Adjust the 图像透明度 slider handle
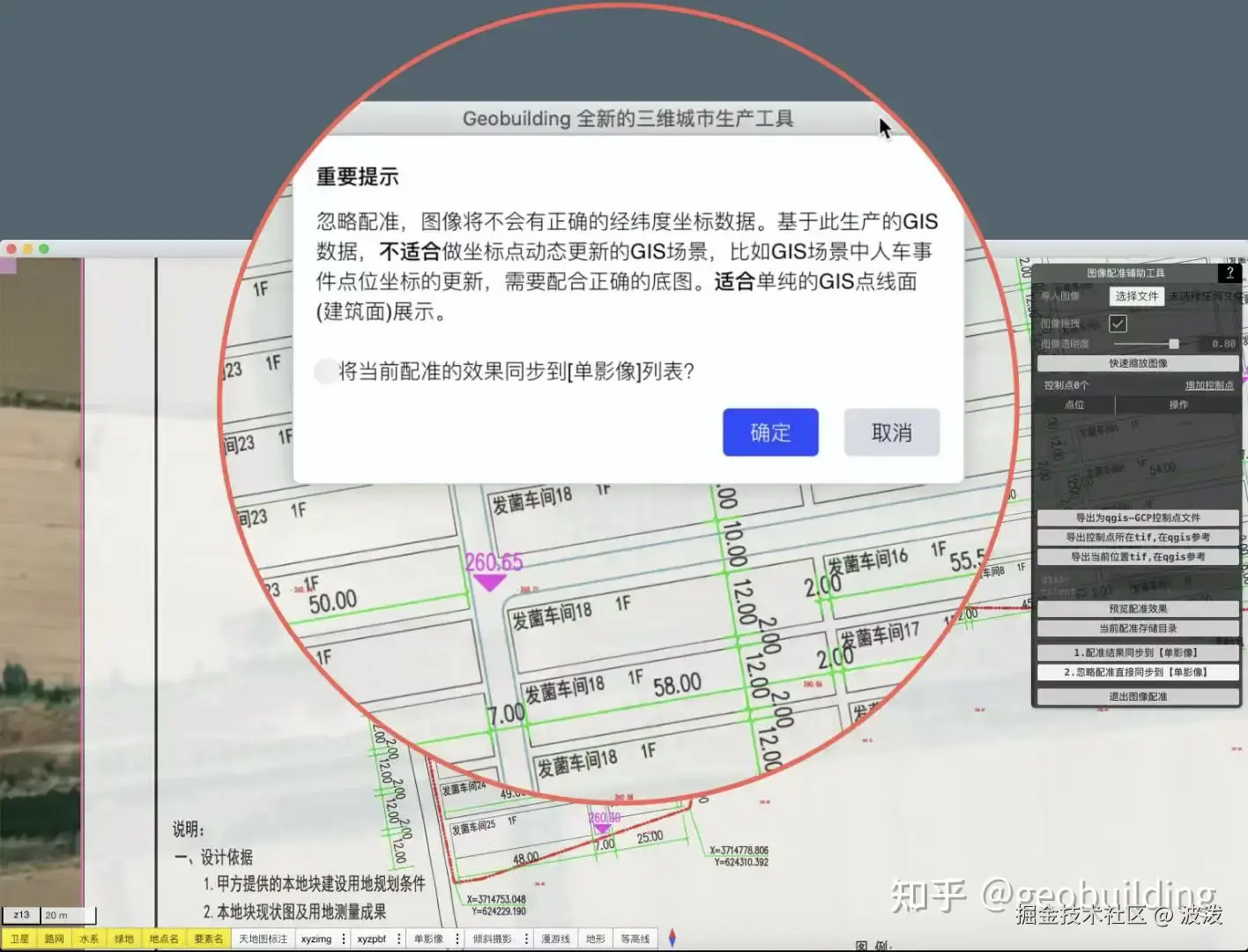 pos(1173,344)
